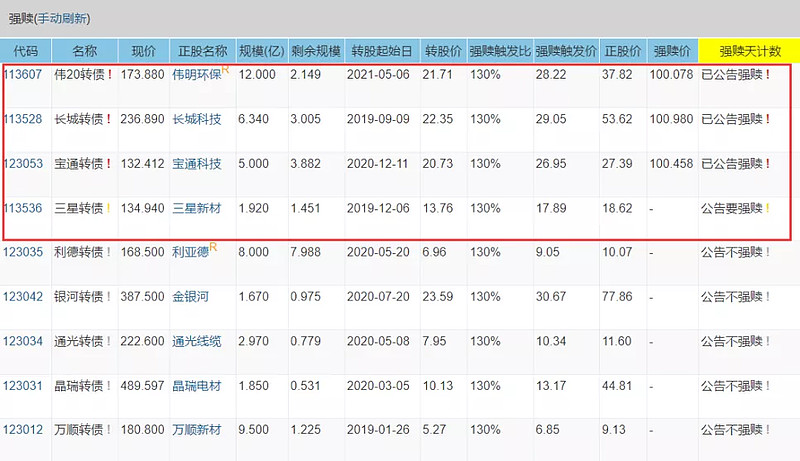Sort by the 正股名称 column header

click(x=203, y=51)
